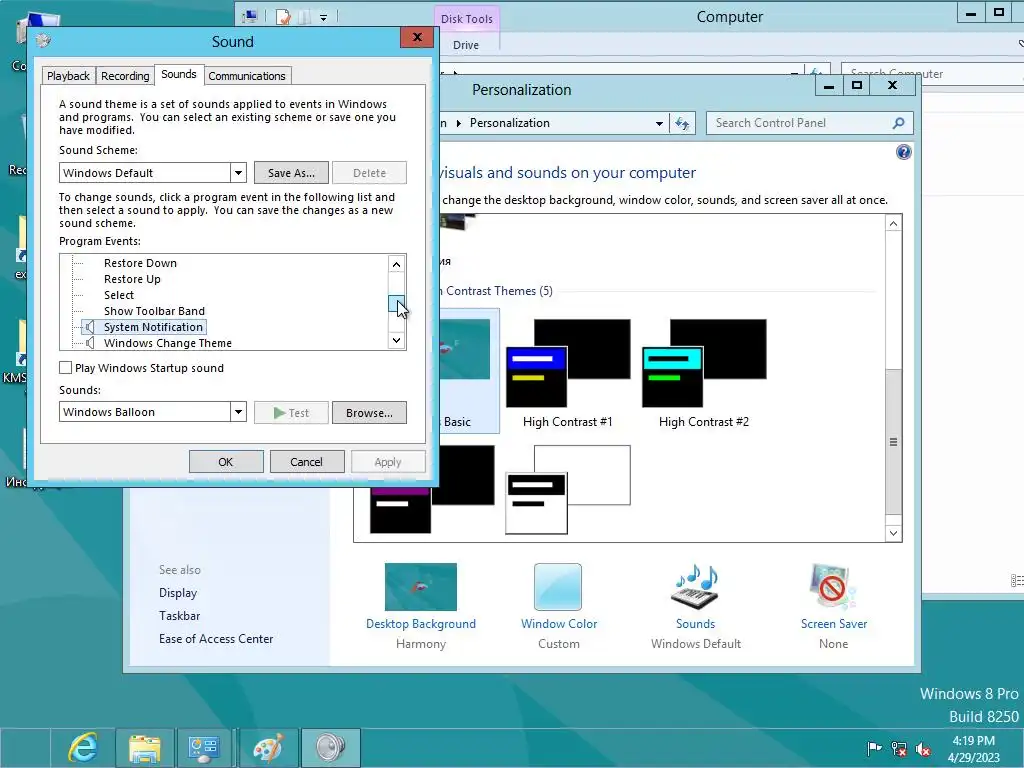Open Personalization help question mark icon
The width and height of the screenshot is (1024, 768).
coord(903,153)
